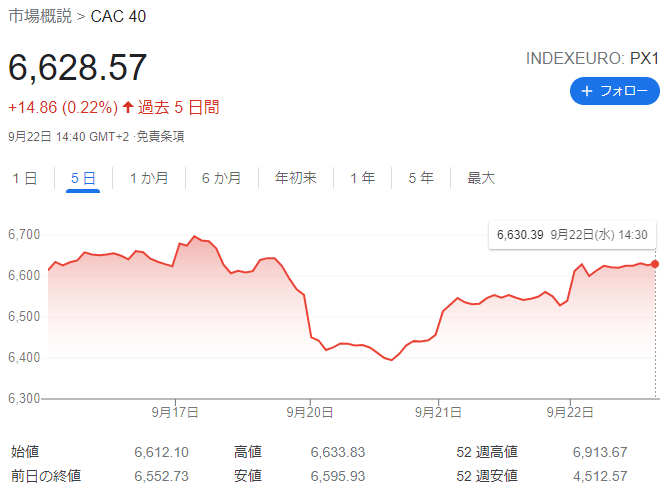The image size is (669, 497).
Task: Open the 市場概説 breadcrumb link
Action: [39, 17]
